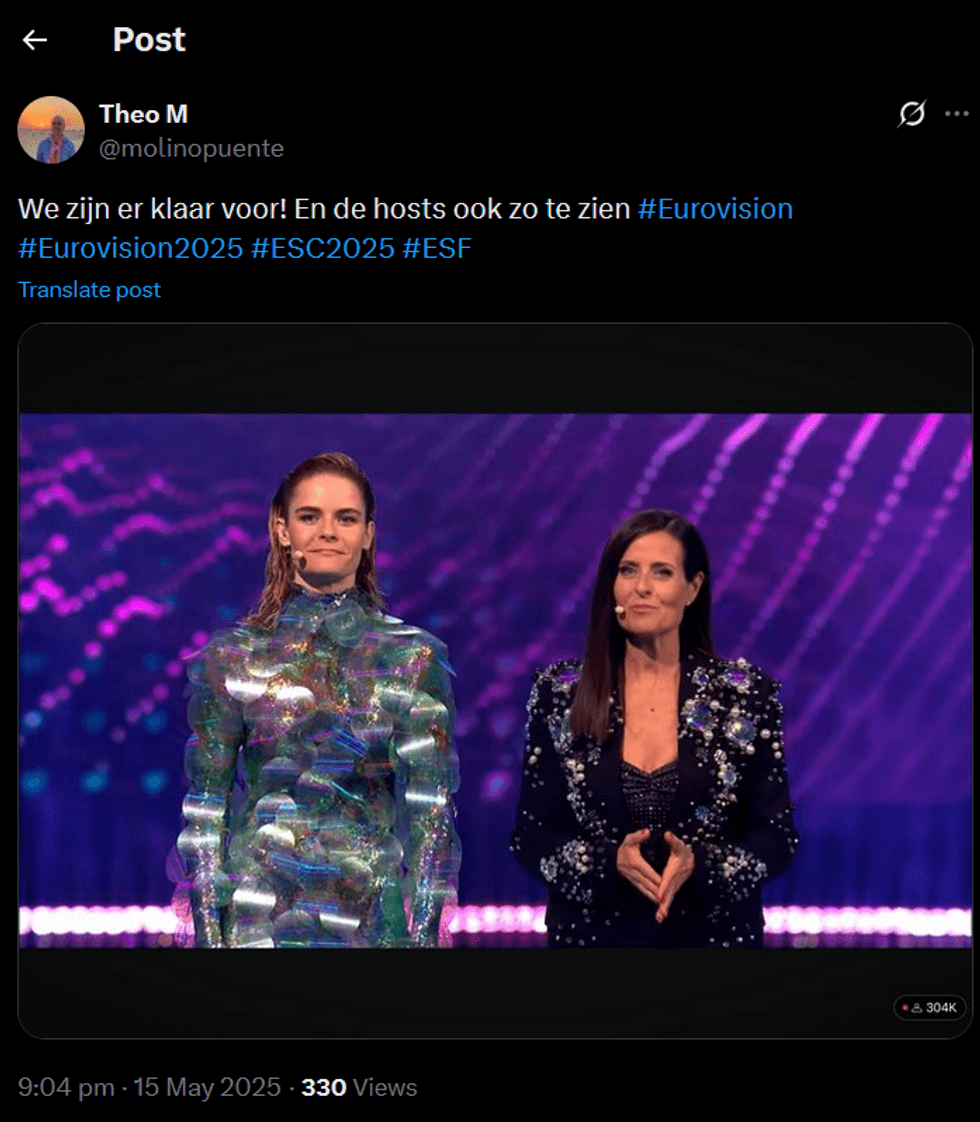
Task: Open the #ESF hashtag
Action: pos(437,248)
